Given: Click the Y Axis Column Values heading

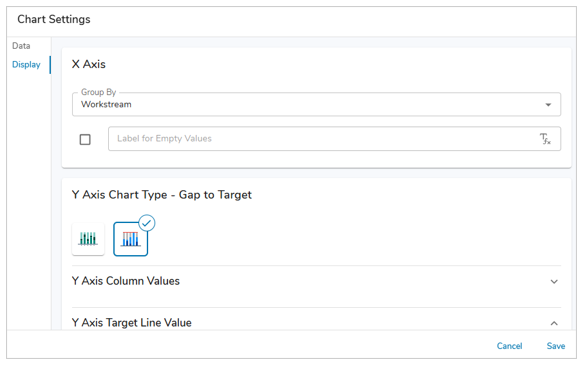Looking at the screenshot, I should 126,281.
